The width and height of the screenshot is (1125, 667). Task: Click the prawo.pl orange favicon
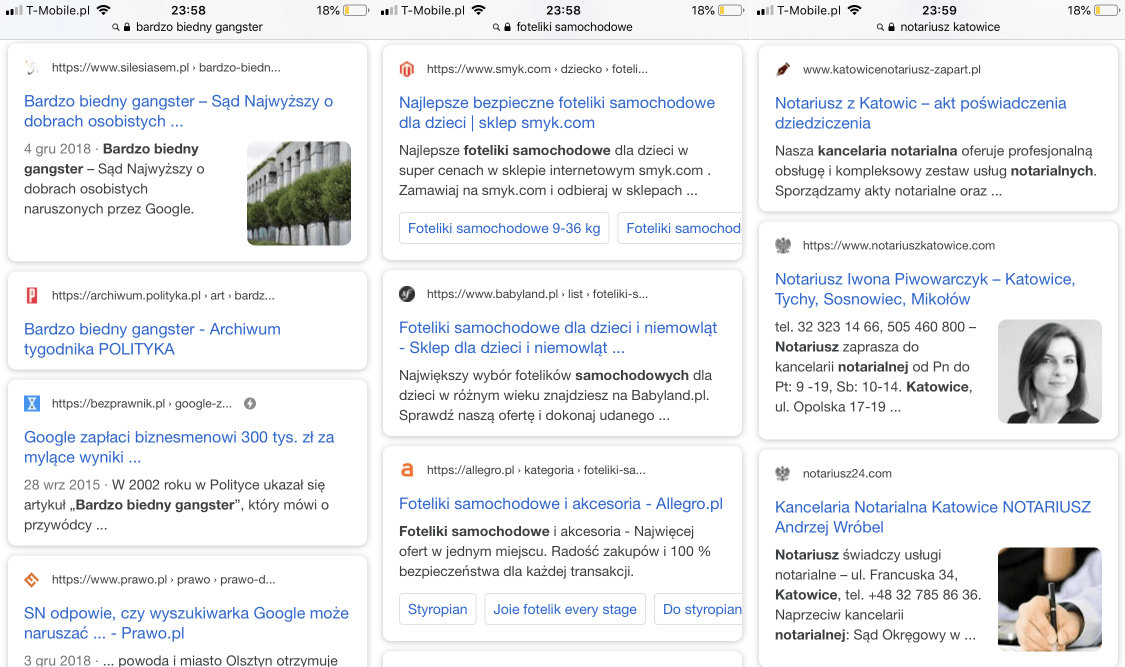click(x=32, y=580)
